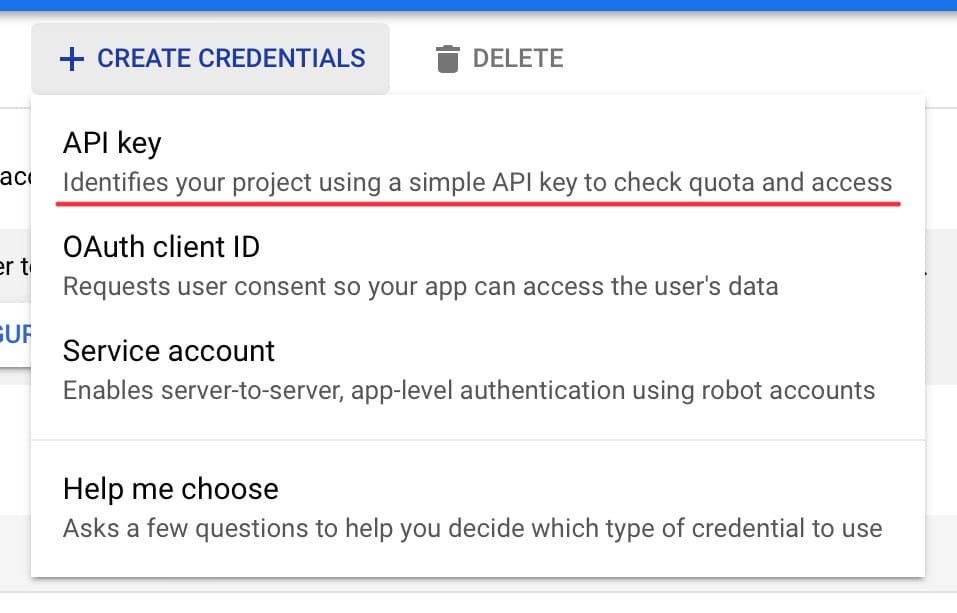Click the "Asks a few questions" description

click(x=472, y=528)
